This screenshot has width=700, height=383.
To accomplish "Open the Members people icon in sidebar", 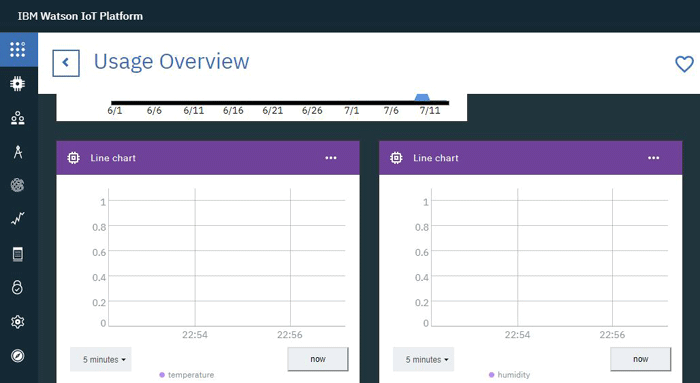I will coord(18,118).
